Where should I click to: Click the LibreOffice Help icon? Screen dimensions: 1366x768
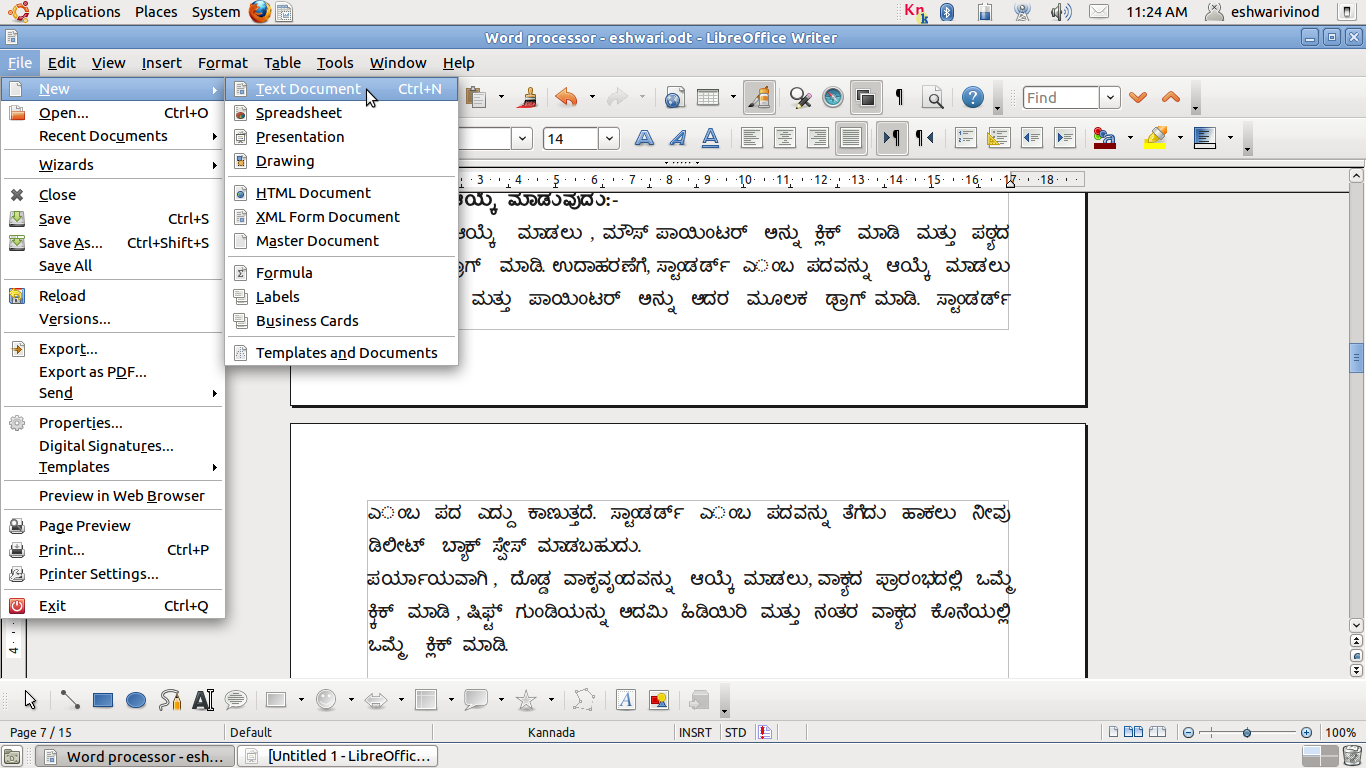(x=972, y=97)
